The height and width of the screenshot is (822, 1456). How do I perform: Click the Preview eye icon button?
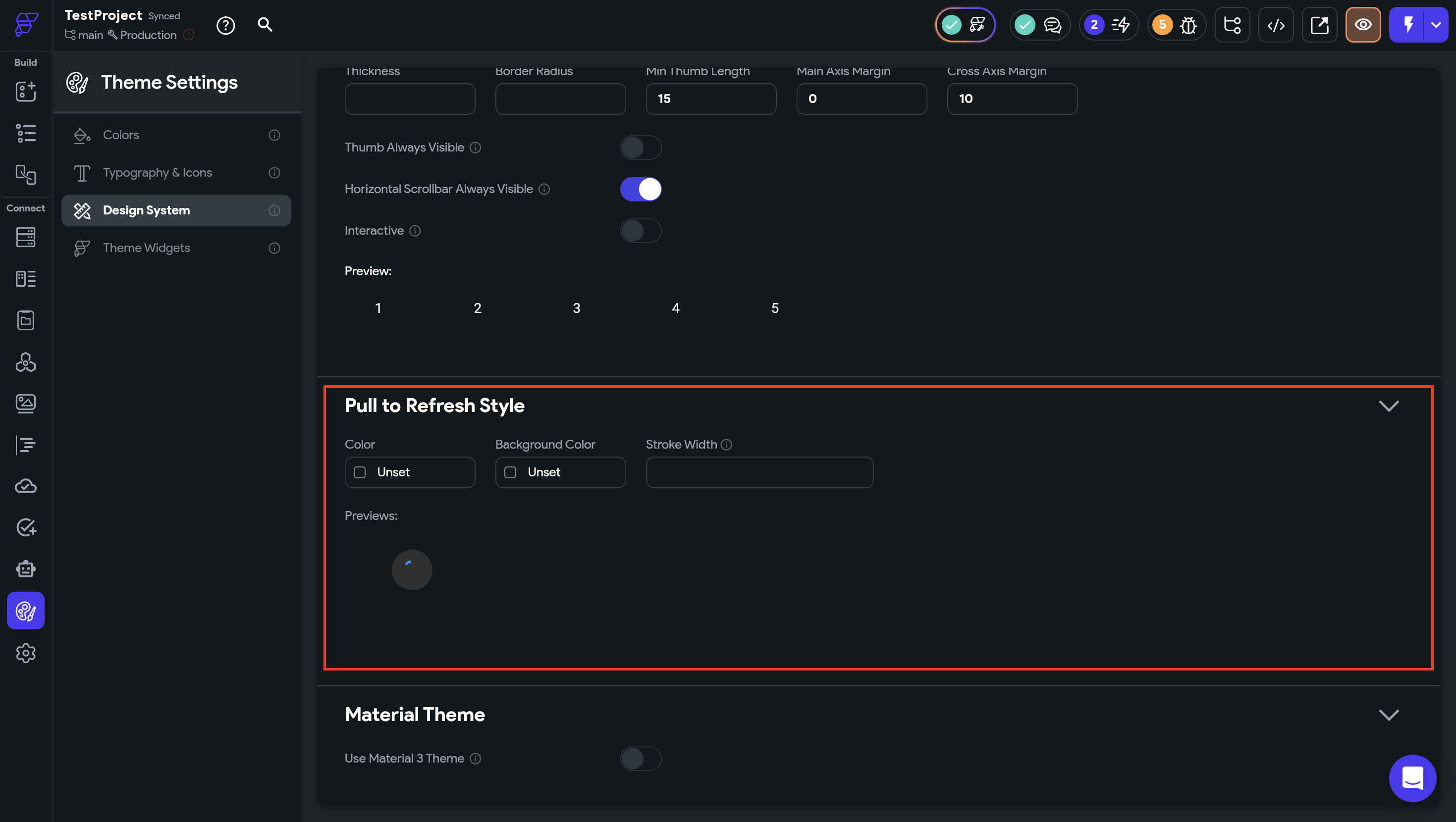(x=1363, y=25)
